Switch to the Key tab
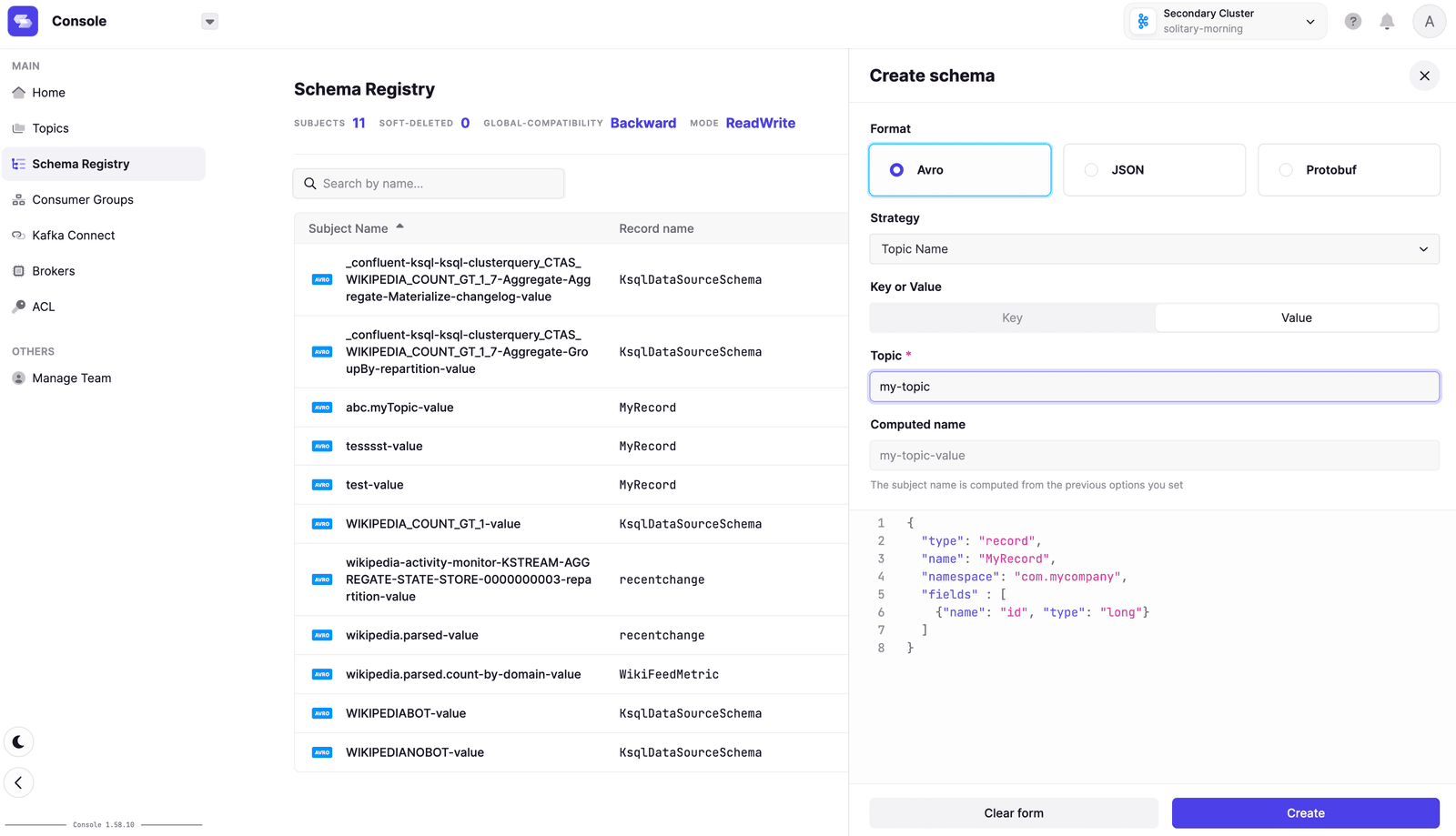Screen dimensions: 1456x836 coord(1012,317)
